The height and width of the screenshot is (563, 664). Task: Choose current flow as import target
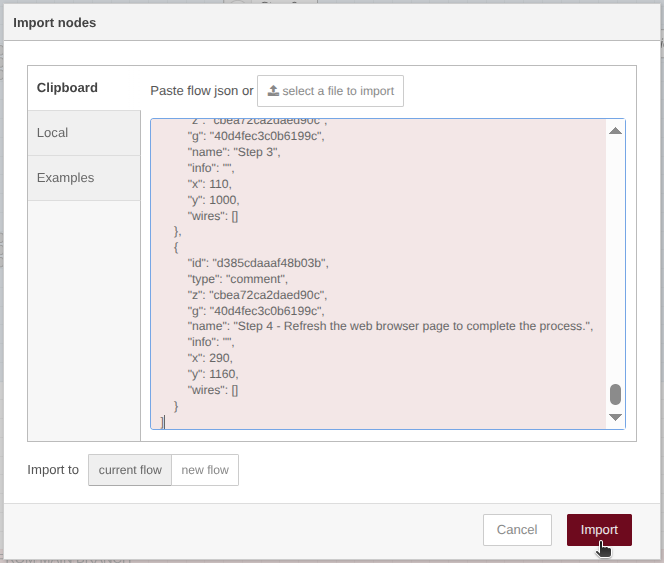130,470
